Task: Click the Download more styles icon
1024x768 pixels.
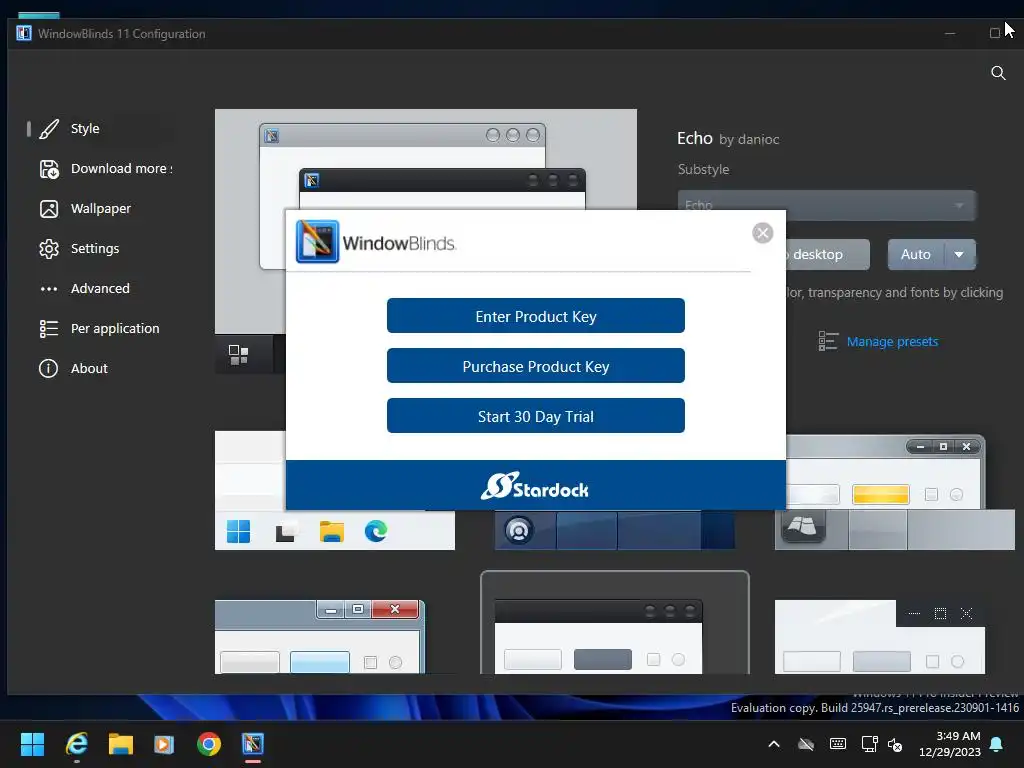Action: pyautogui.click(x=49, y=169)
